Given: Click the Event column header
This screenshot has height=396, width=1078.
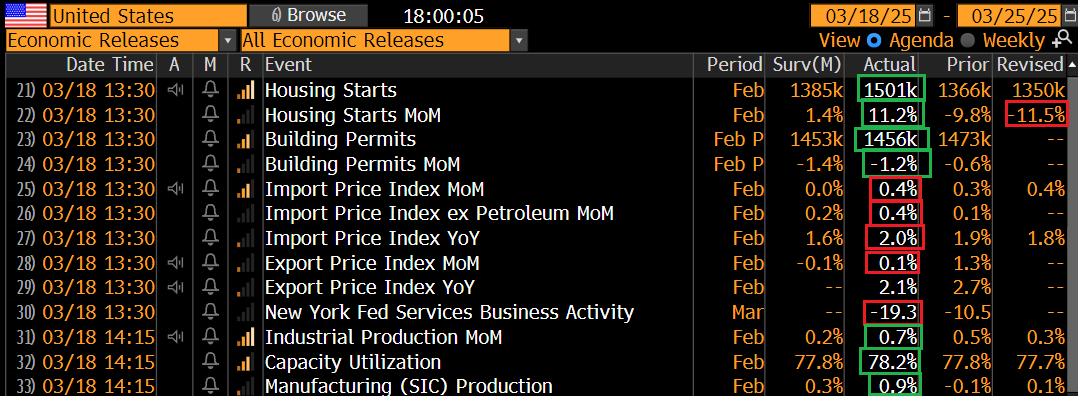Looking at the screenshot, I should point(289,65).
